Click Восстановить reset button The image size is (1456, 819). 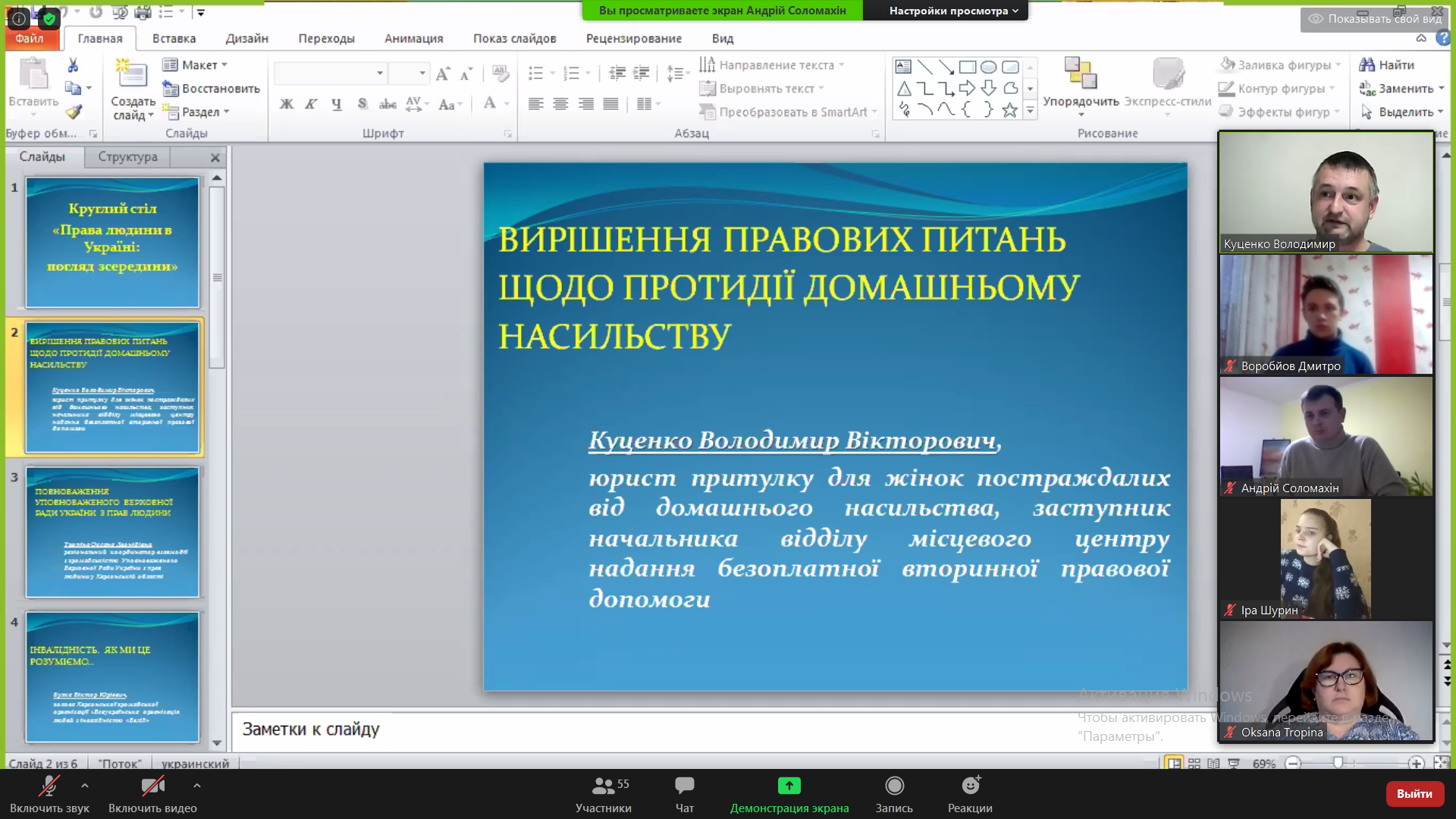click(x=211, y=89)
